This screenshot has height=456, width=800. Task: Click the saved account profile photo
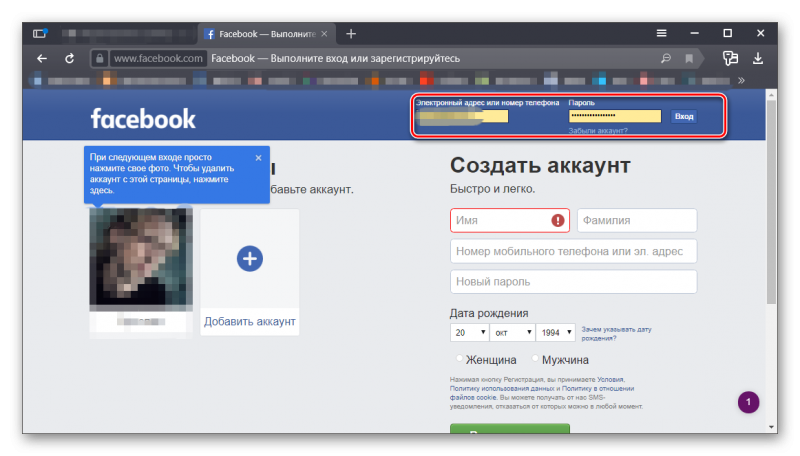click(x=141, y=258)
